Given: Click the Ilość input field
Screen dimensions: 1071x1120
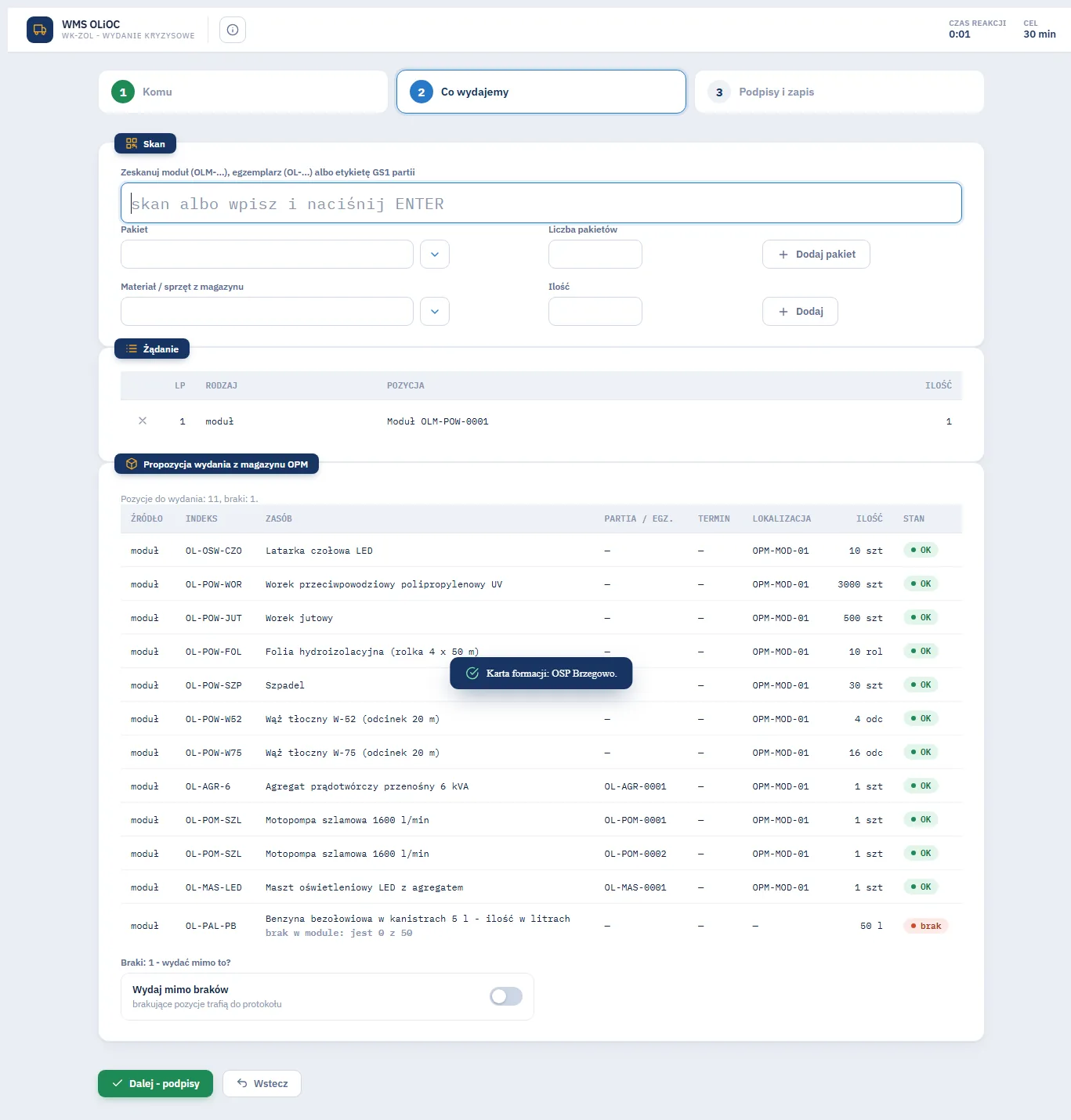Looking at the screenshot, I should click(595, 312).
